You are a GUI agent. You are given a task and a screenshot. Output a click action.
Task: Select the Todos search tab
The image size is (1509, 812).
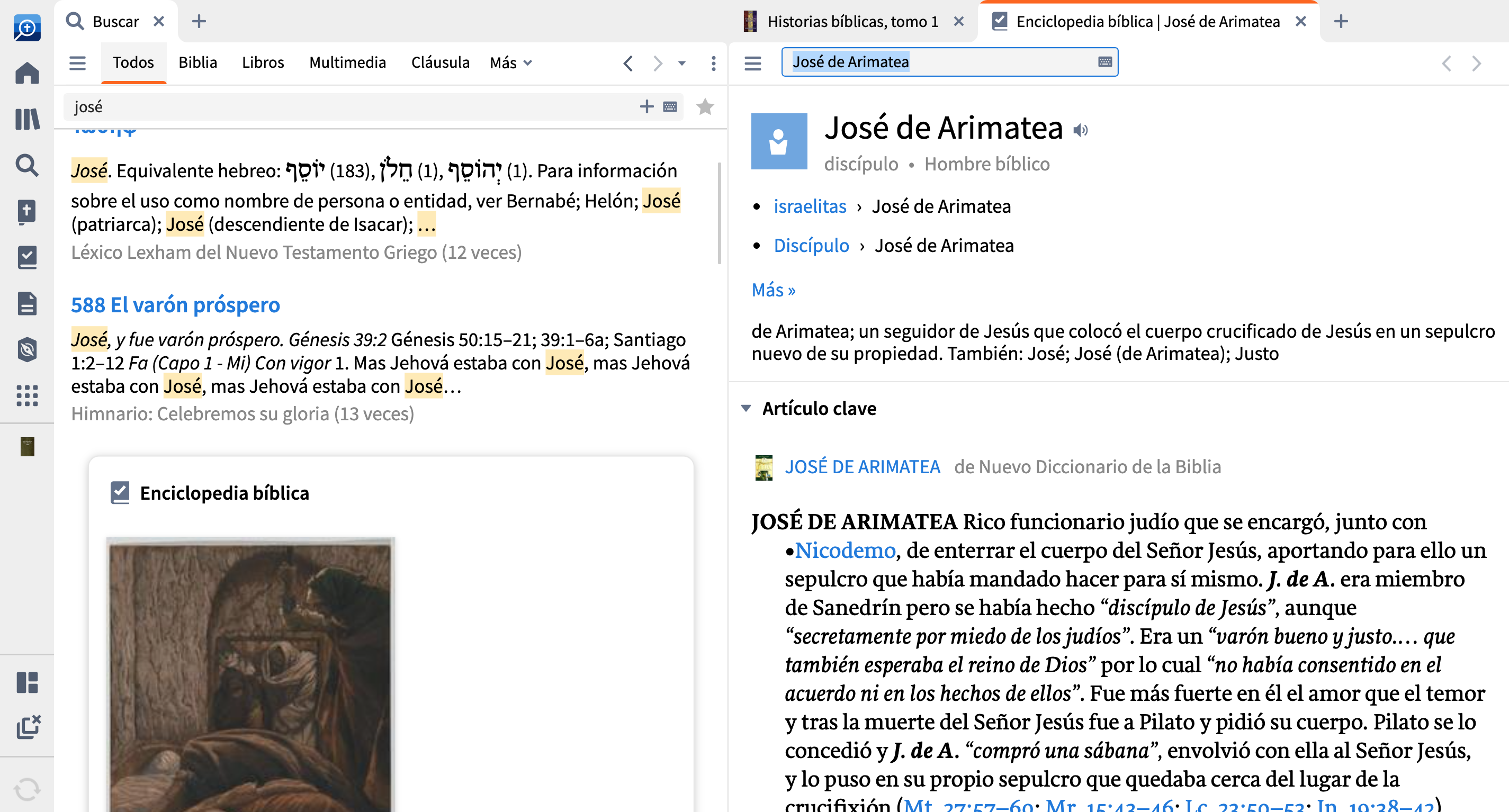tap(133, 62)
